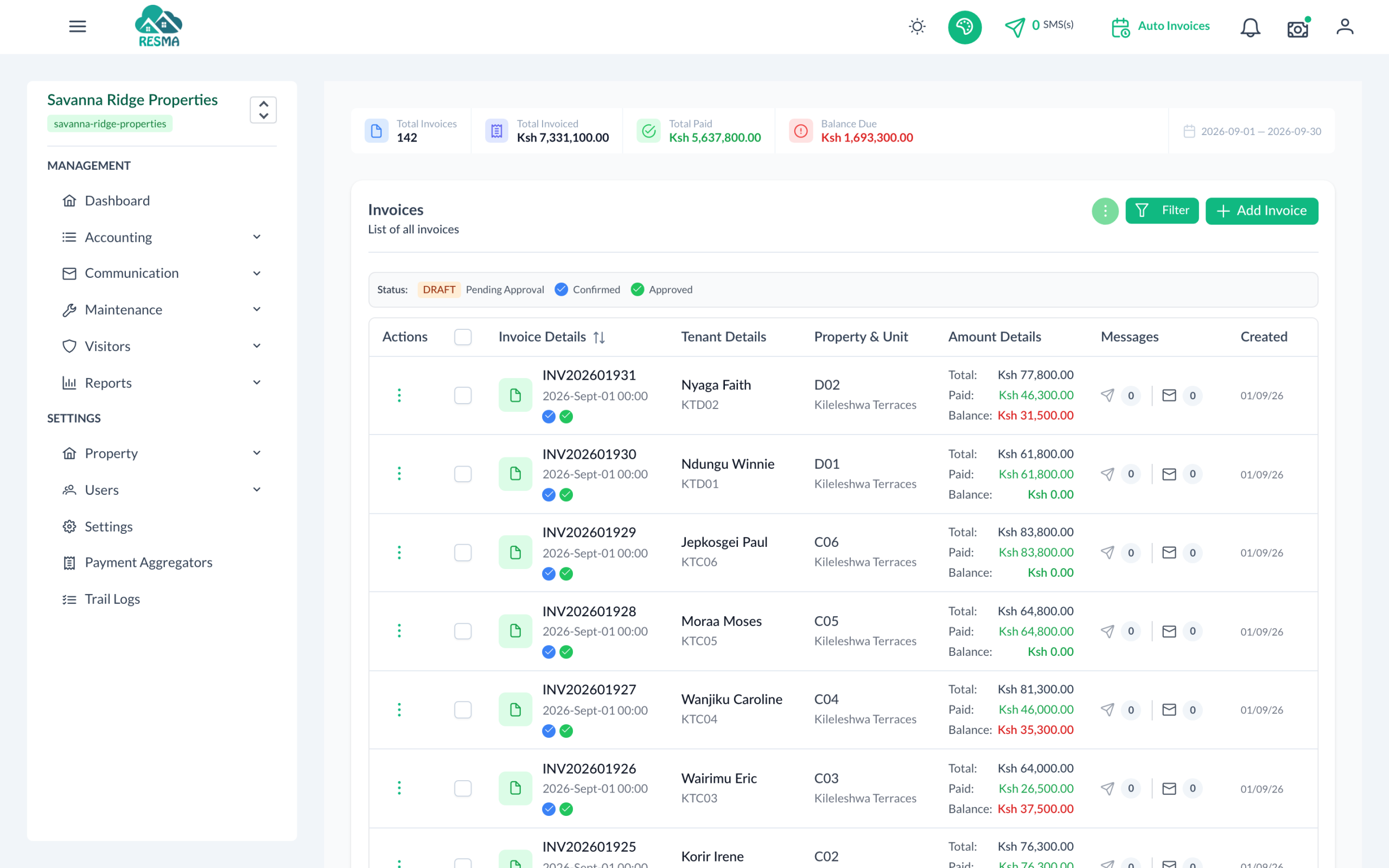
Task: Open the hamburger sidebar menu
Action: [78, 27]
